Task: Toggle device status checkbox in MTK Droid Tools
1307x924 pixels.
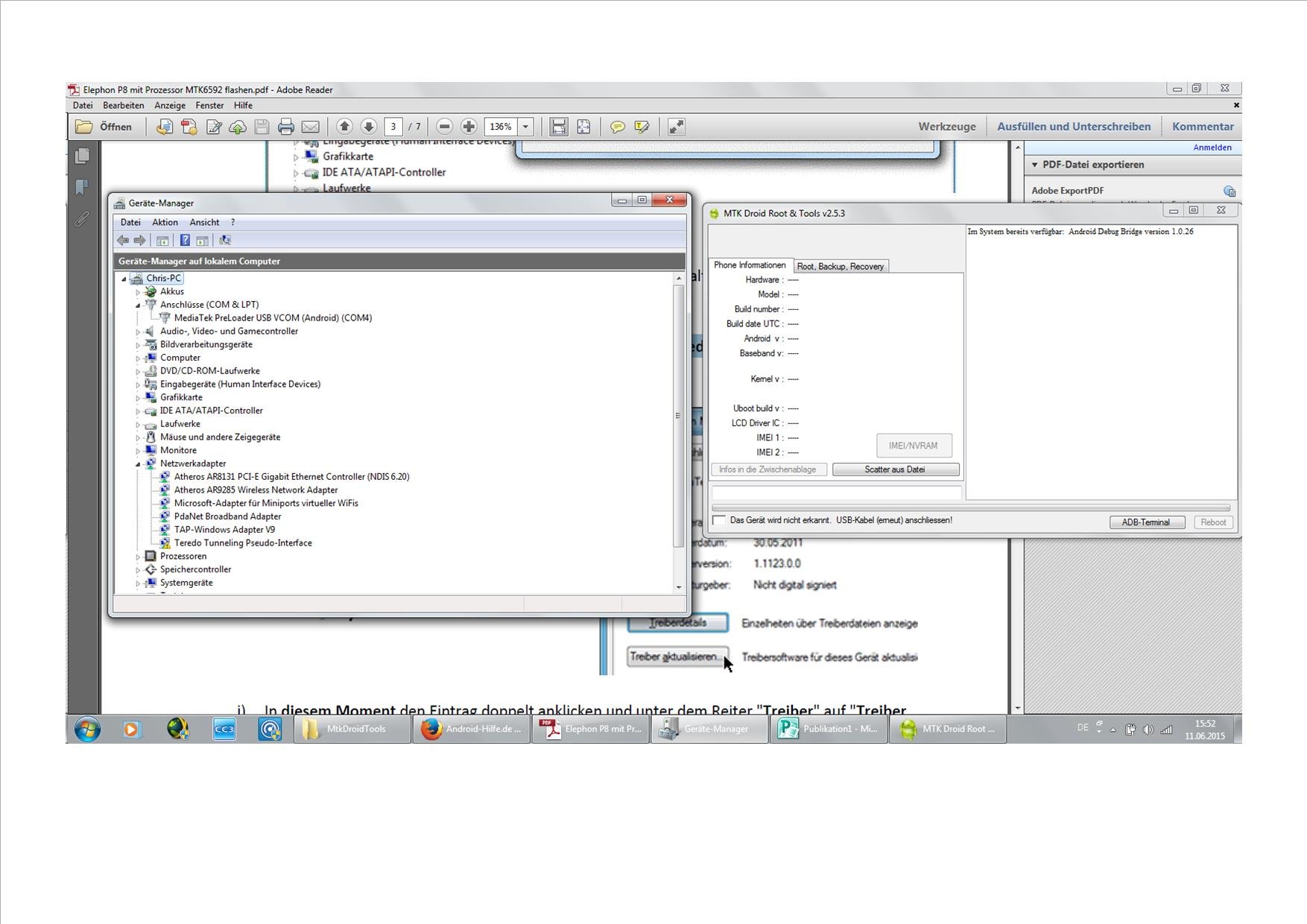Action: click(719, 520)
